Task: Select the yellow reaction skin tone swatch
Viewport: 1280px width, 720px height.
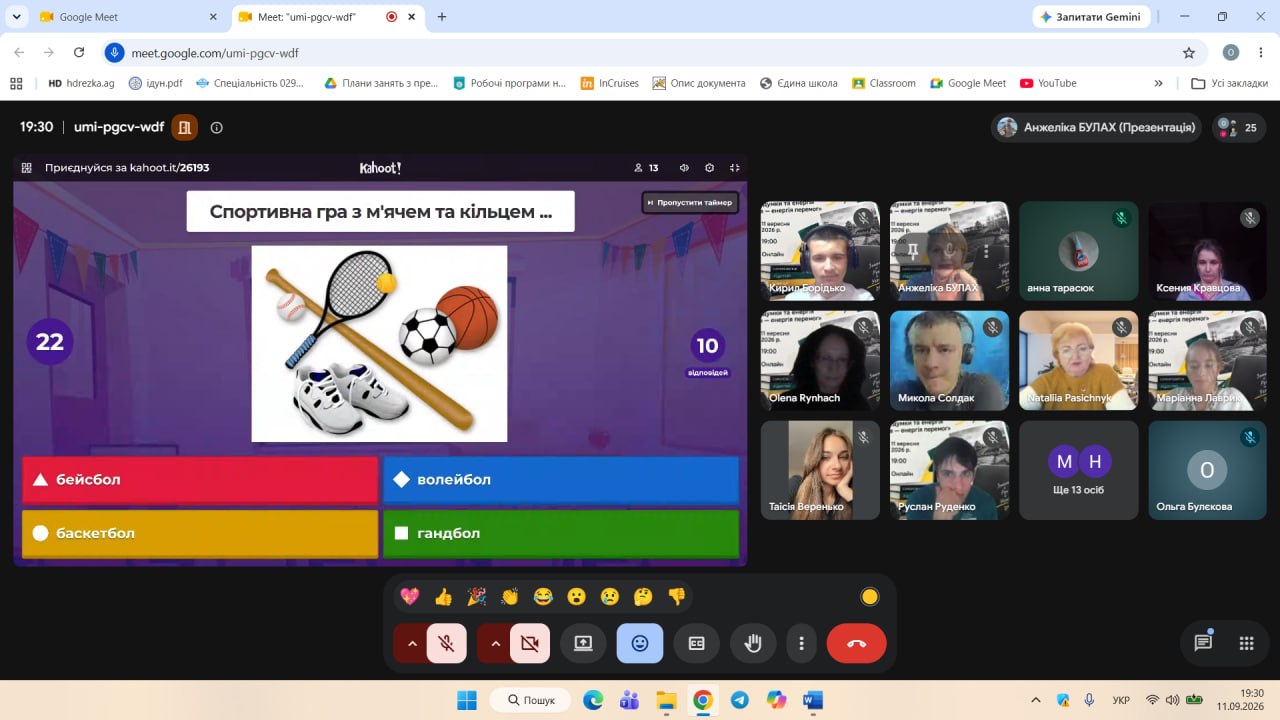Action: tap(870, 597)
